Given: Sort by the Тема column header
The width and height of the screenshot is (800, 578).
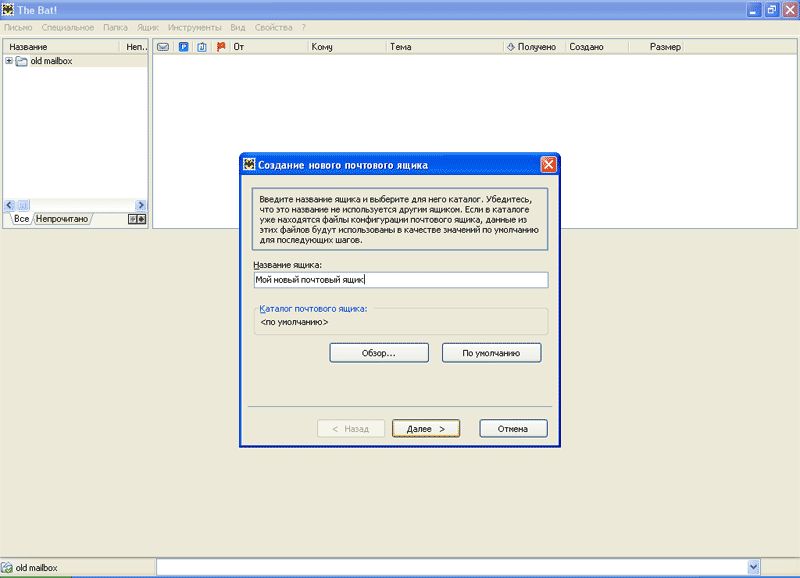Looking at the screenshot, I should click(x=445, y=47).
